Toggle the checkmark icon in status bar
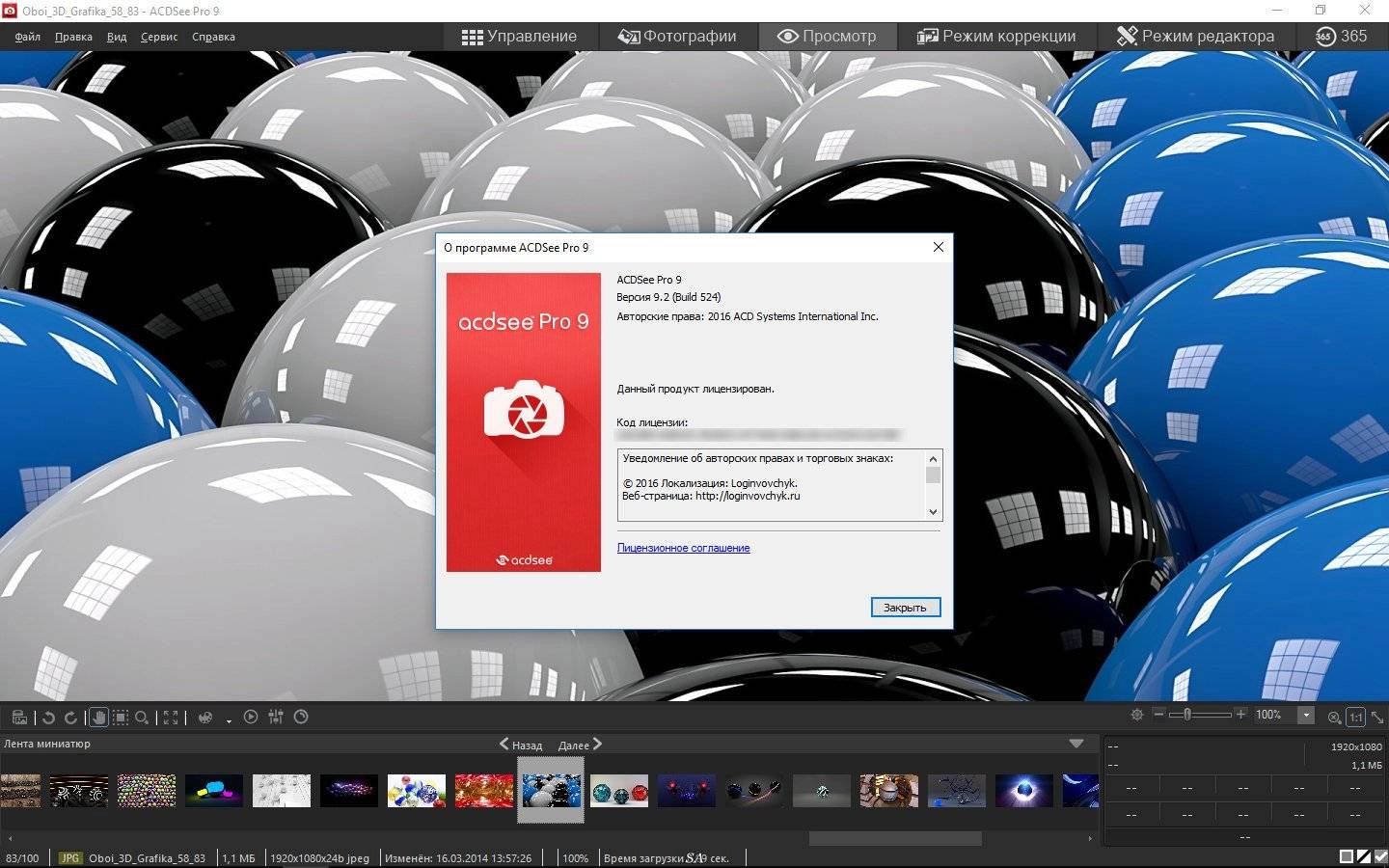This screenshot has width=1389, height=868. tap(1380, 856)
